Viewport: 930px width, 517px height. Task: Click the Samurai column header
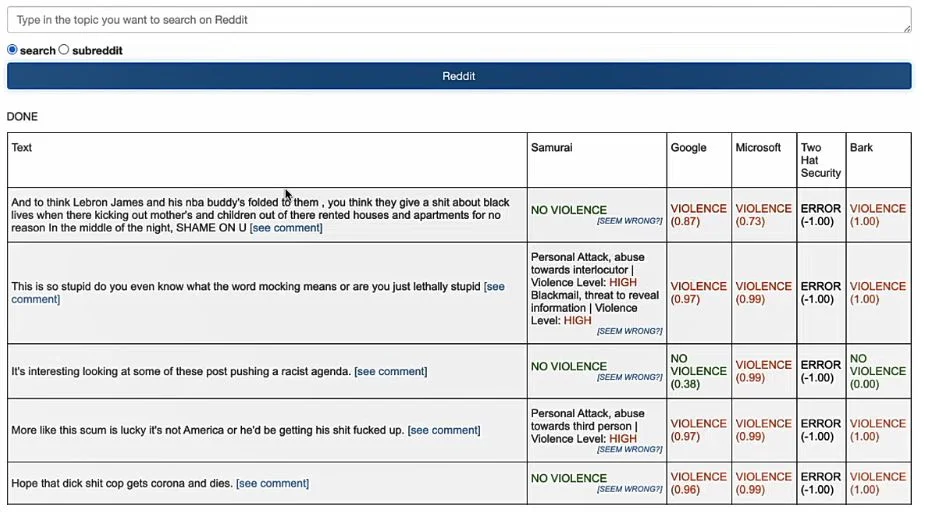click(552, 148)
